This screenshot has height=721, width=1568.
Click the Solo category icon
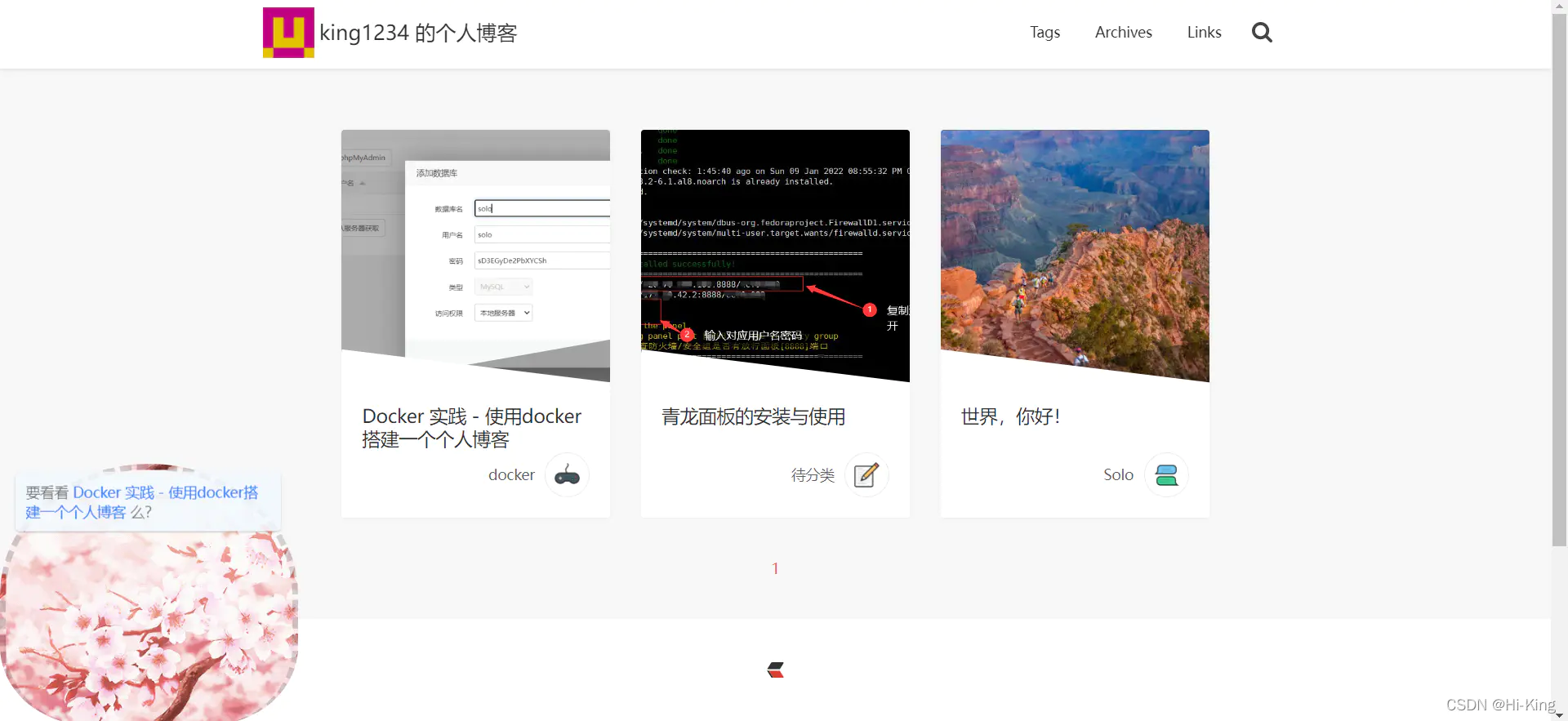(x=1166, y=475)
